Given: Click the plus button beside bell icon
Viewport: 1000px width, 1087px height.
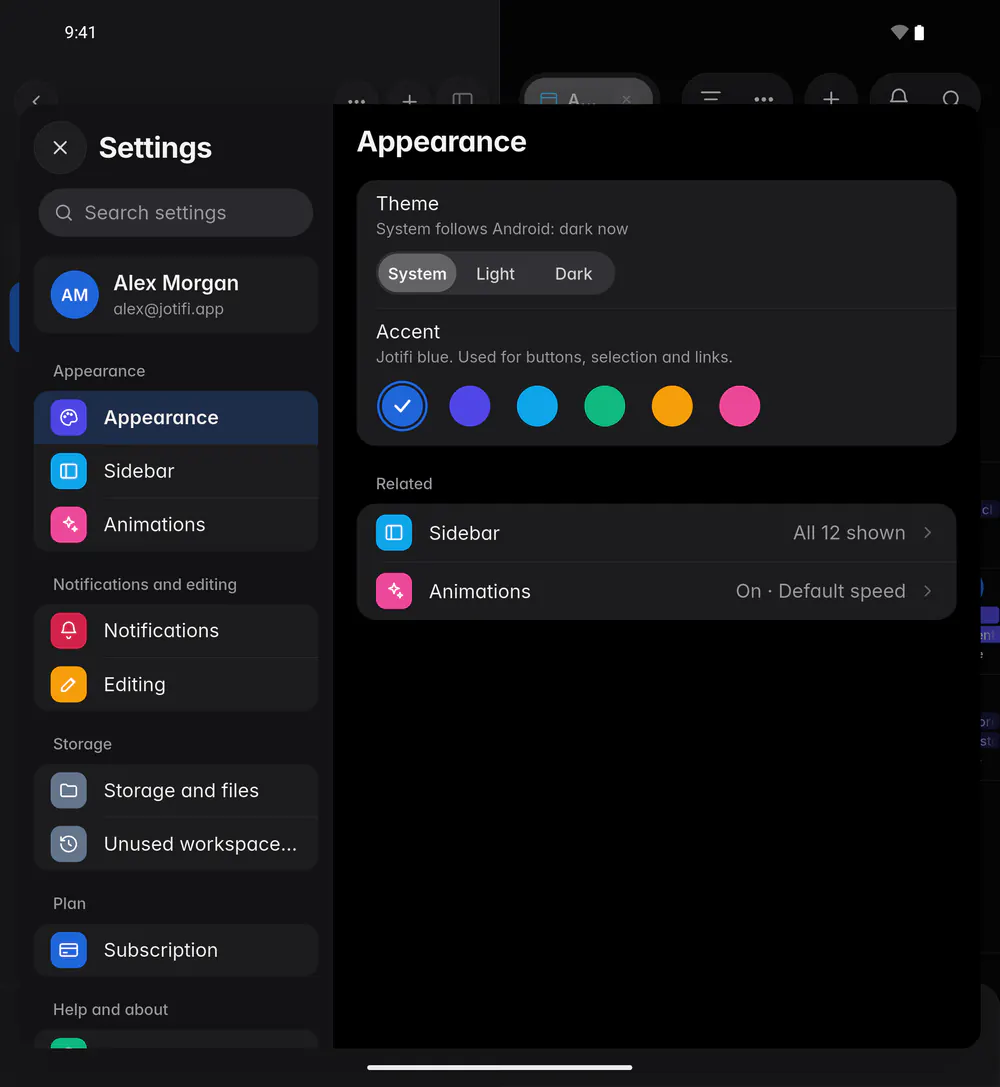Looking at the screenshot, I should pos(831,98).
